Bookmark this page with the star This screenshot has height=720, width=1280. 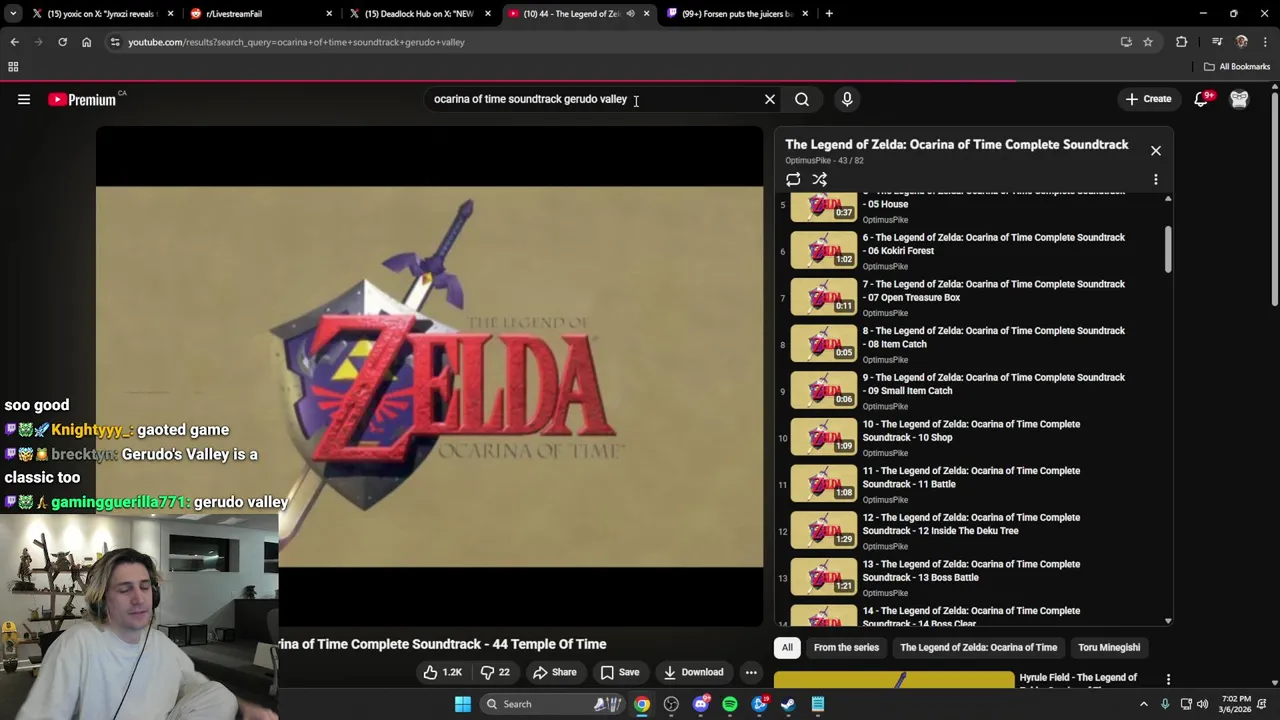pyautogui.click(x=1148, y=42)
